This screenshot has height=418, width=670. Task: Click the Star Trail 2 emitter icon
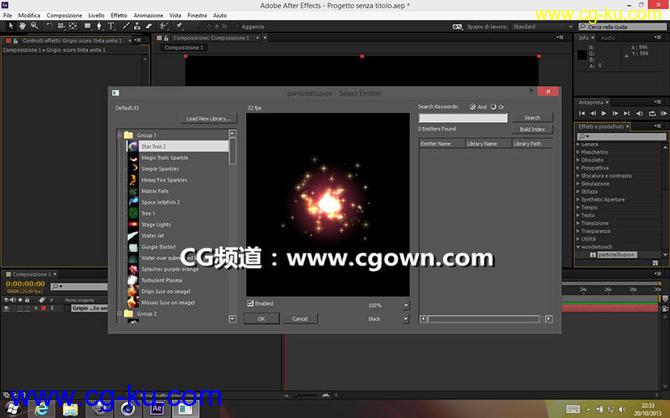pos(133,146)
